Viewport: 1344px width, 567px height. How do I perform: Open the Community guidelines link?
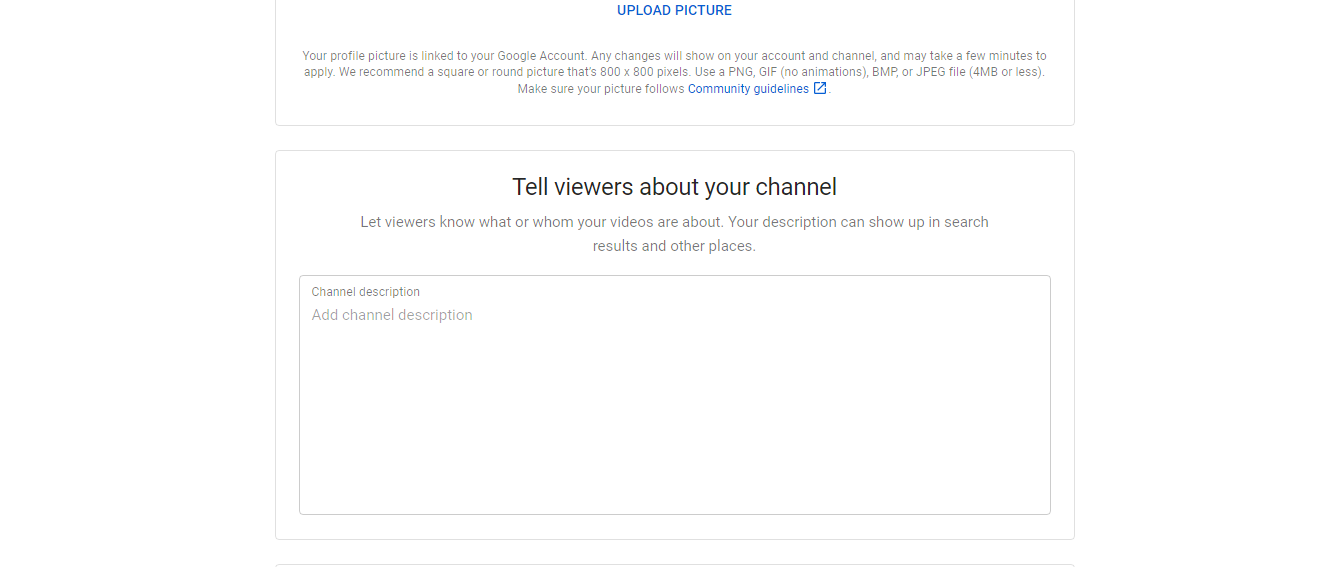point(748,89)
